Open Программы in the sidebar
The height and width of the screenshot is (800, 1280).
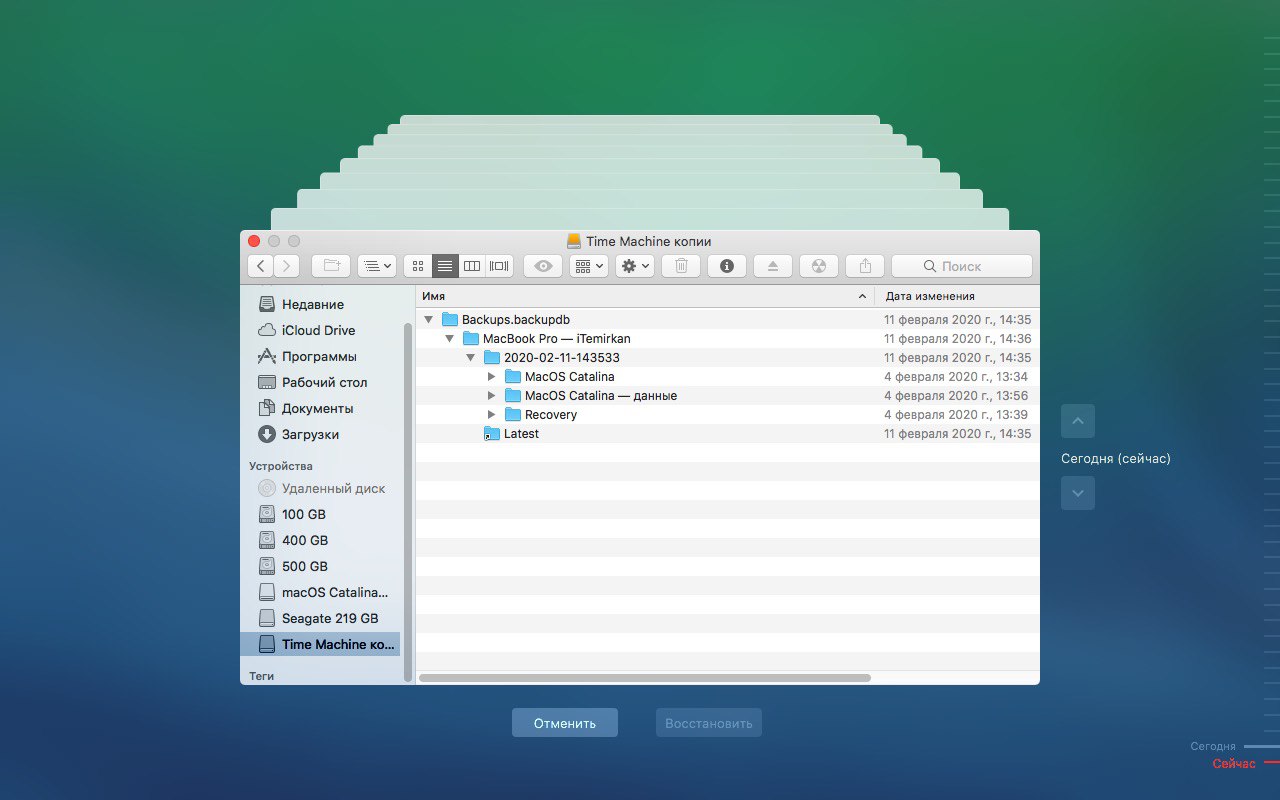321,356
